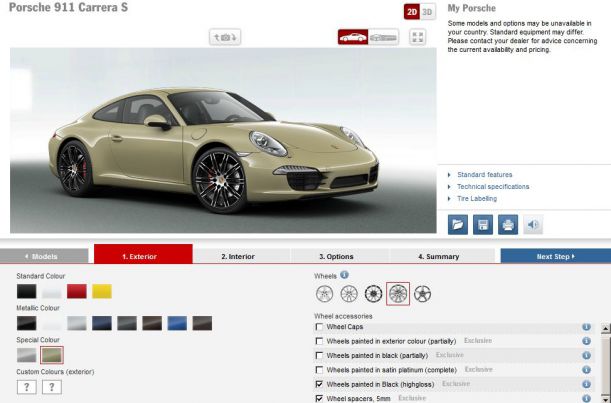Choose the fifth five-spoke wheel design

(x=422, y=293)
